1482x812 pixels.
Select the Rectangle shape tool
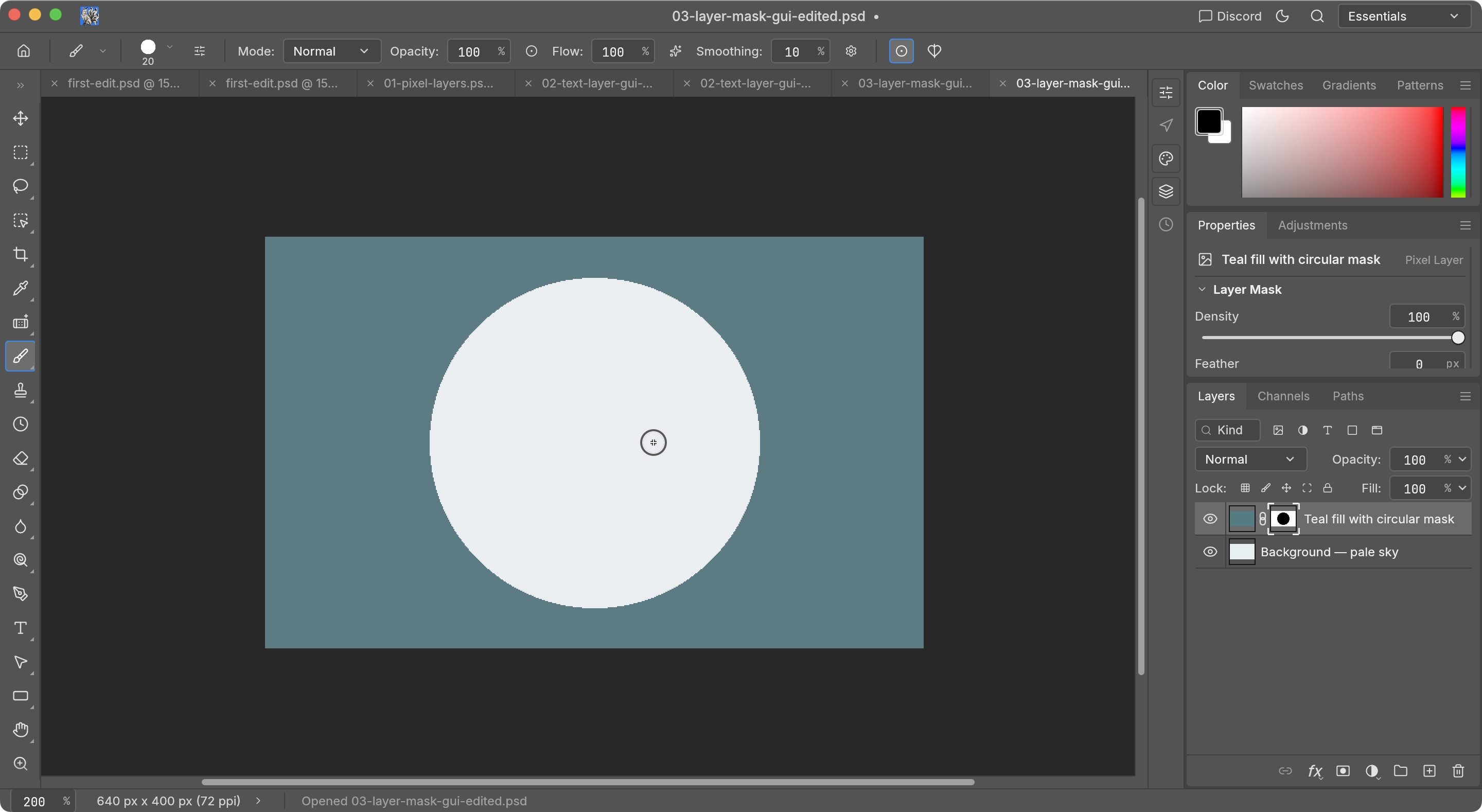[x=21, y=696]
